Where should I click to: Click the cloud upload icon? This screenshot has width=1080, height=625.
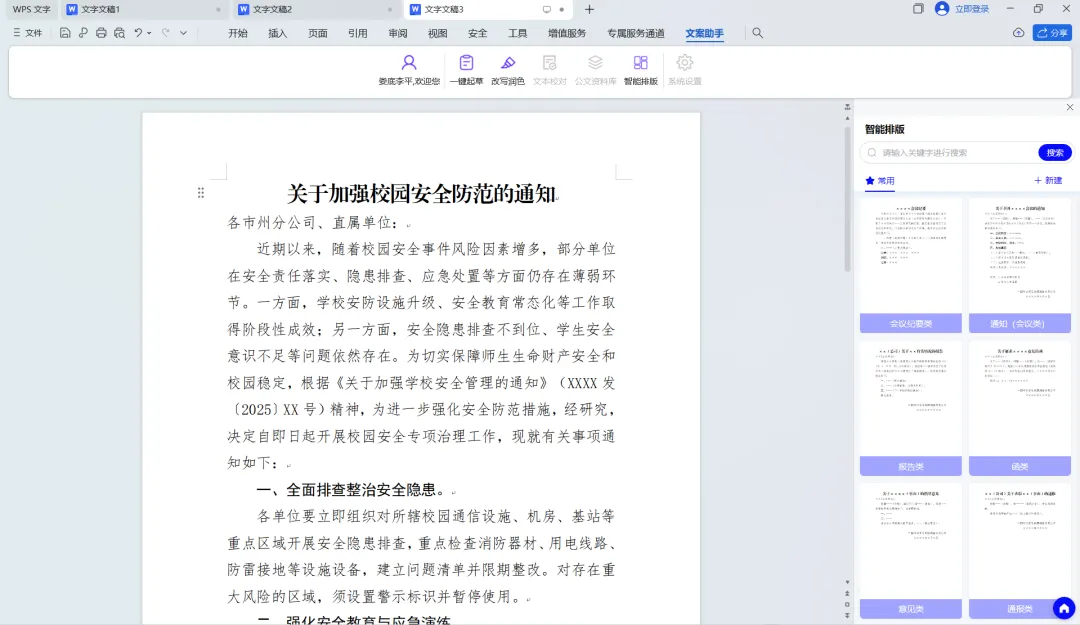[x=1018, y=32]
